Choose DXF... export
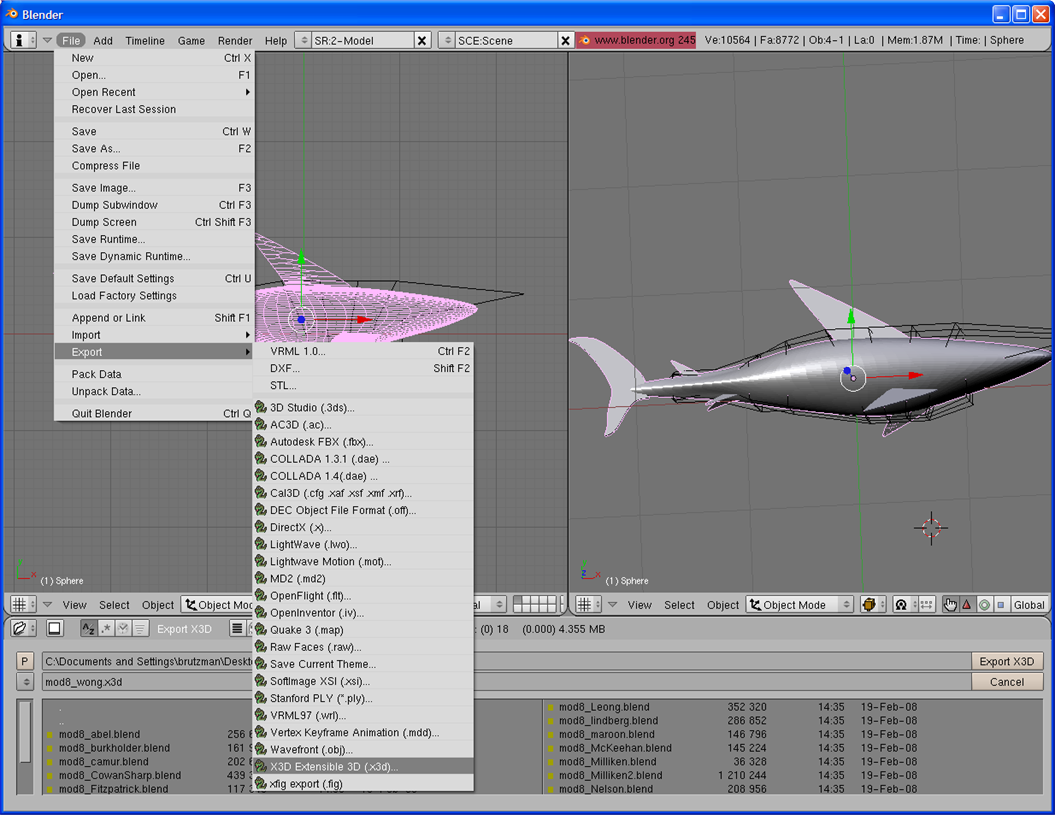 (363, 368)
